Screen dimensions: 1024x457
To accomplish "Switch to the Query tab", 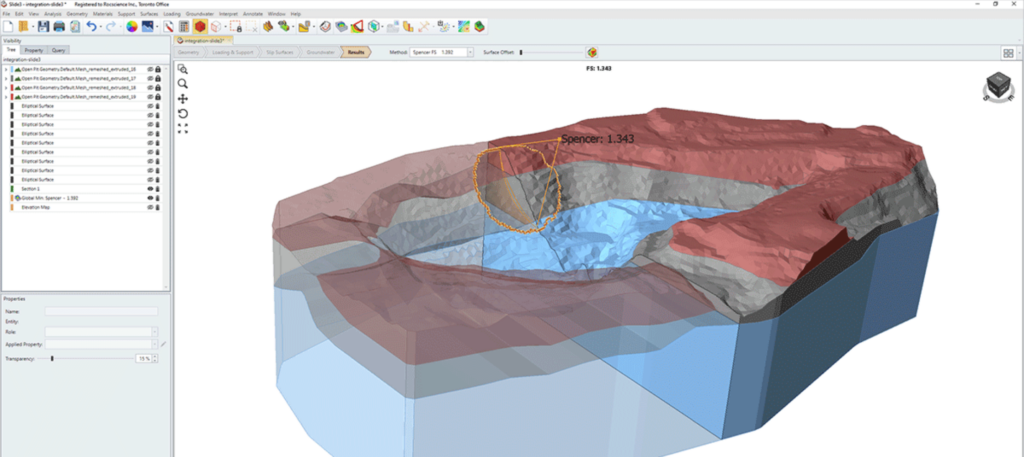I will click(58, 50).
